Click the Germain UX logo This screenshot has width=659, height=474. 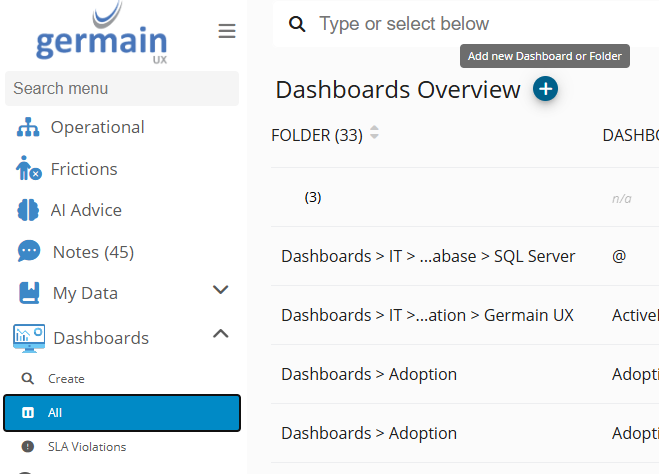coord(101,35)
